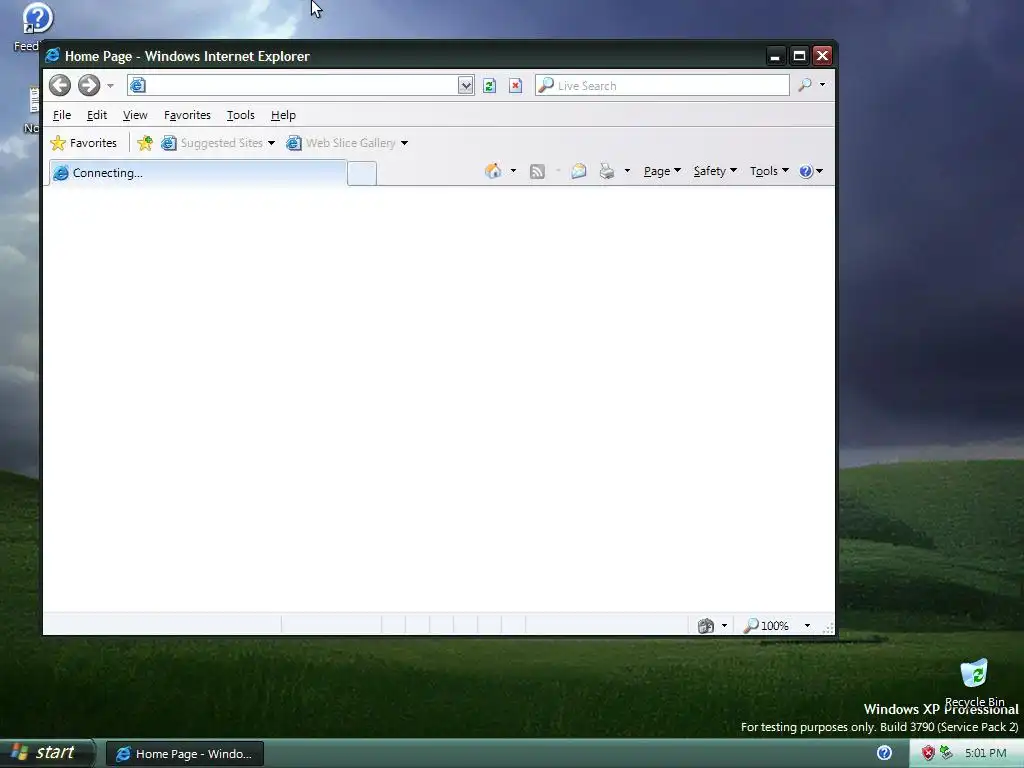
Task: Click the help icon in the taskbar
Action: pyautogui.click(x=884, y=753)
